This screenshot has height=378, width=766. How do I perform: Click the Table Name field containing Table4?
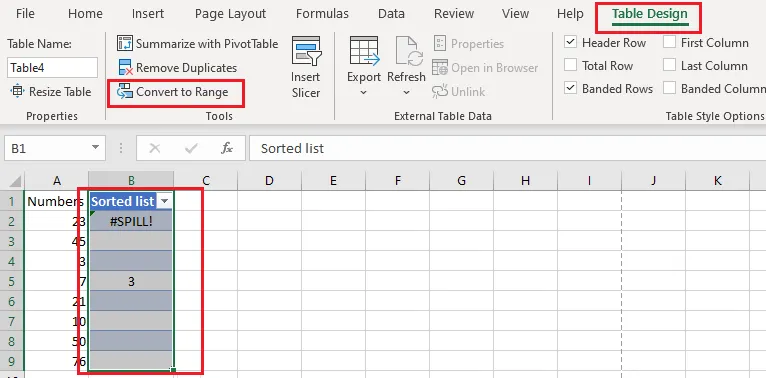coord(52,67)
